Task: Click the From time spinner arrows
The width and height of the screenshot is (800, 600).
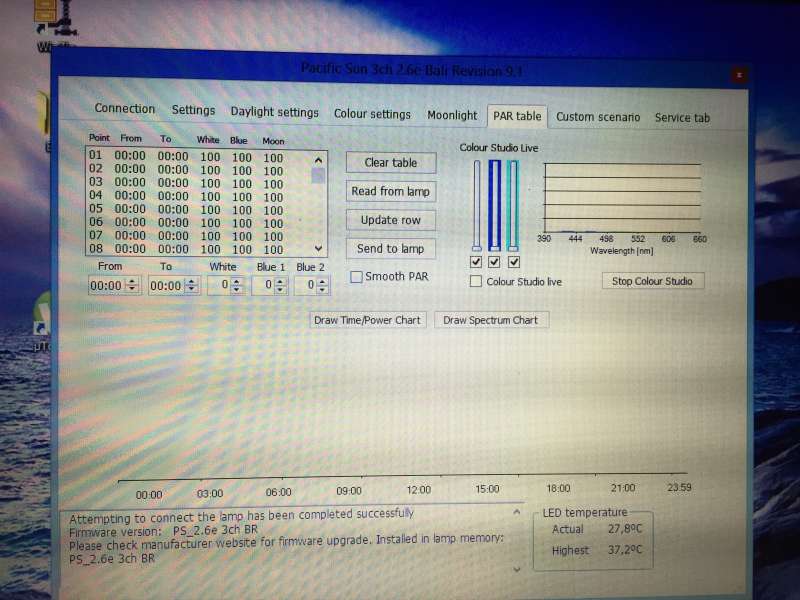Action: point(131,286)
